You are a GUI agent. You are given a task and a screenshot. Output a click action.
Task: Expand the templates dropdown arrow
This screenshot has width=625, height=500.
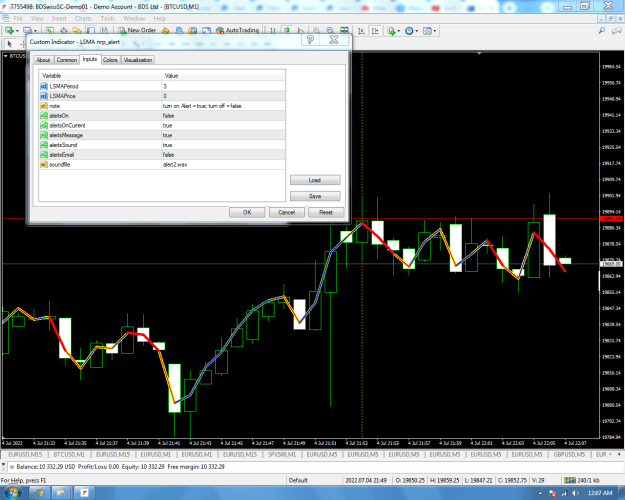tap(434, 31)
